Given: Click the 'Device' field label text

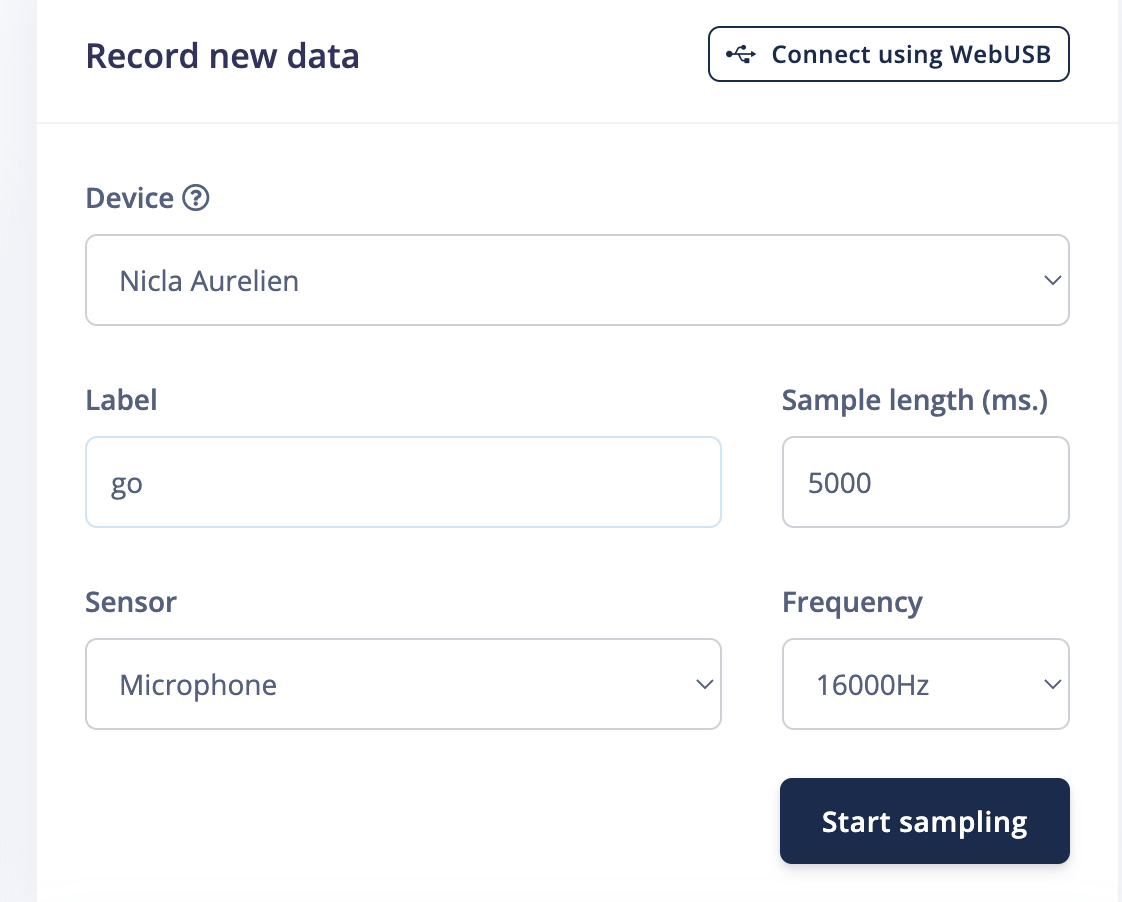Looking at the screenshot, I should (130, 198).
